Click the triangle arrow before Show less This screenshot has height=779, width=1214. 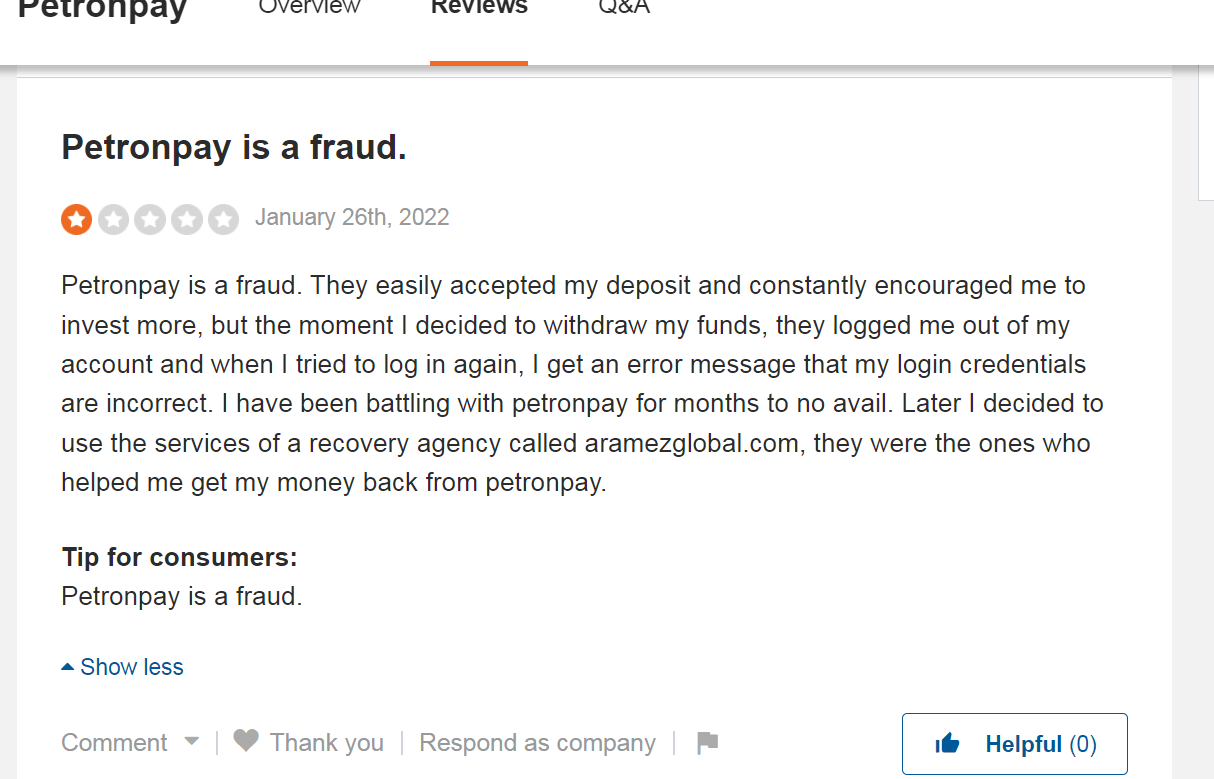[x=67, y=666]
